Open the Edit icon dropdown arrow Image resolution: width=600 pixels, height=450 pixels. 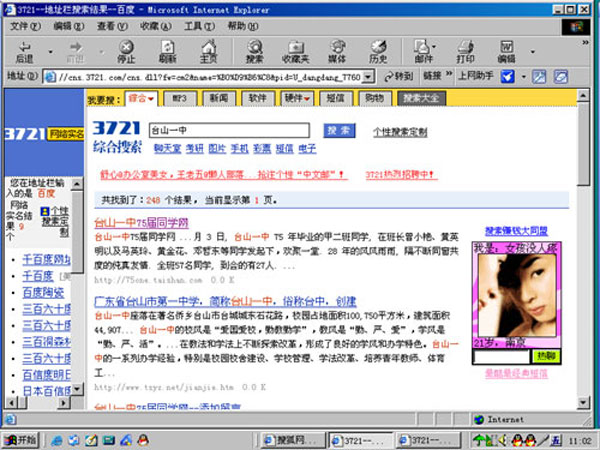[532, 52]
